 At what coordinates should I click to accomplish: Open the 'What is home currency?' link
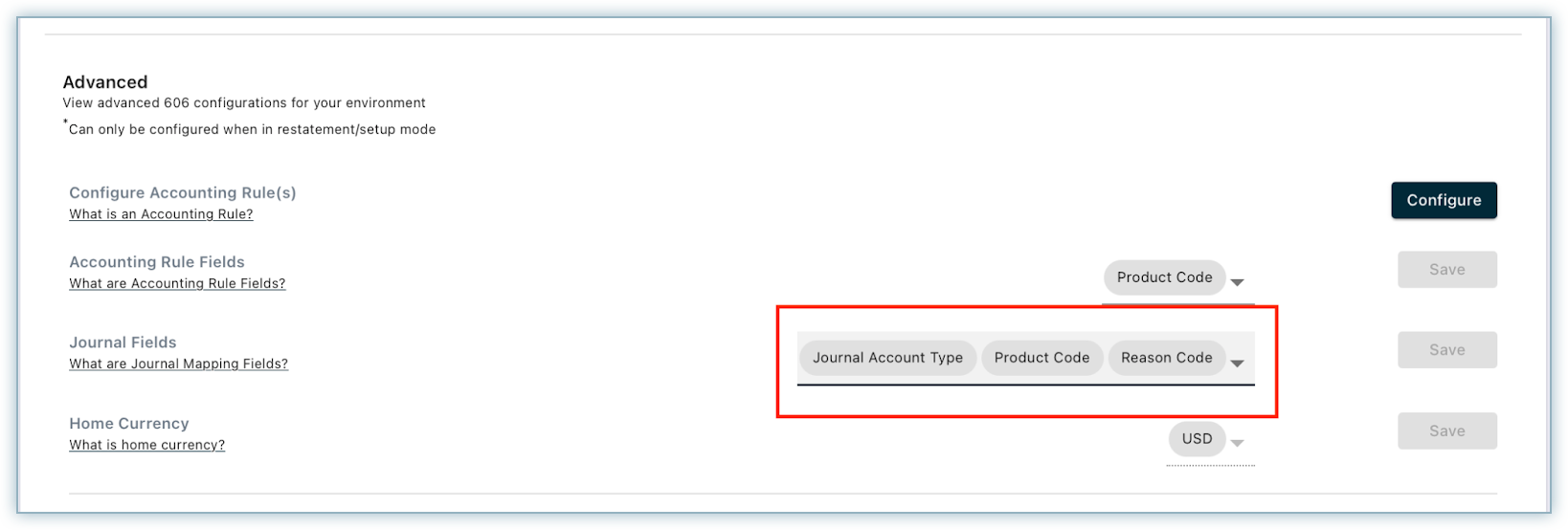(x=146, y=445)
